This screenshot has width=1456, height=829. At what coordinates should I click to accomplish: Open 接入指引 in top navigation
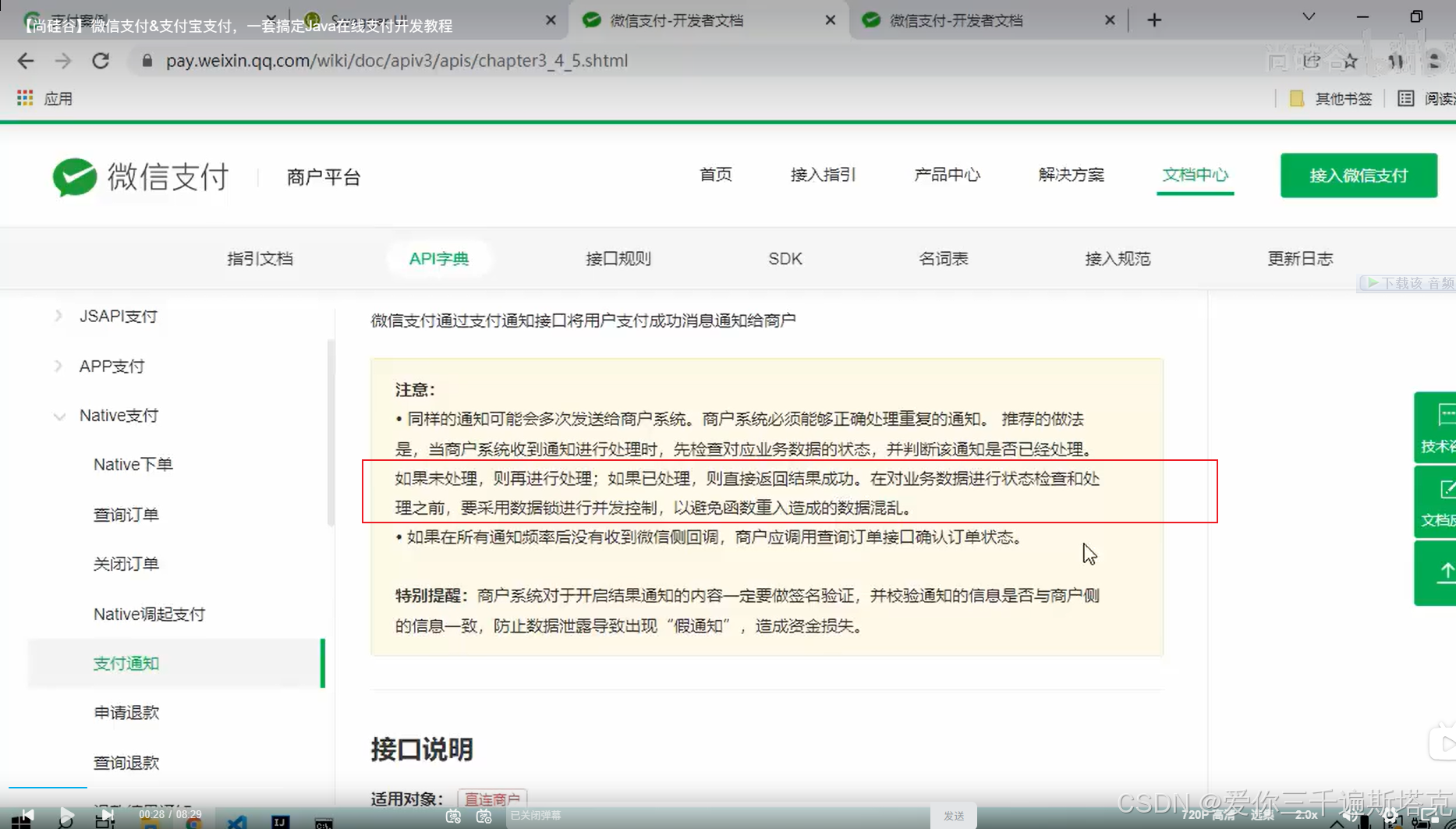coord(823,175)
